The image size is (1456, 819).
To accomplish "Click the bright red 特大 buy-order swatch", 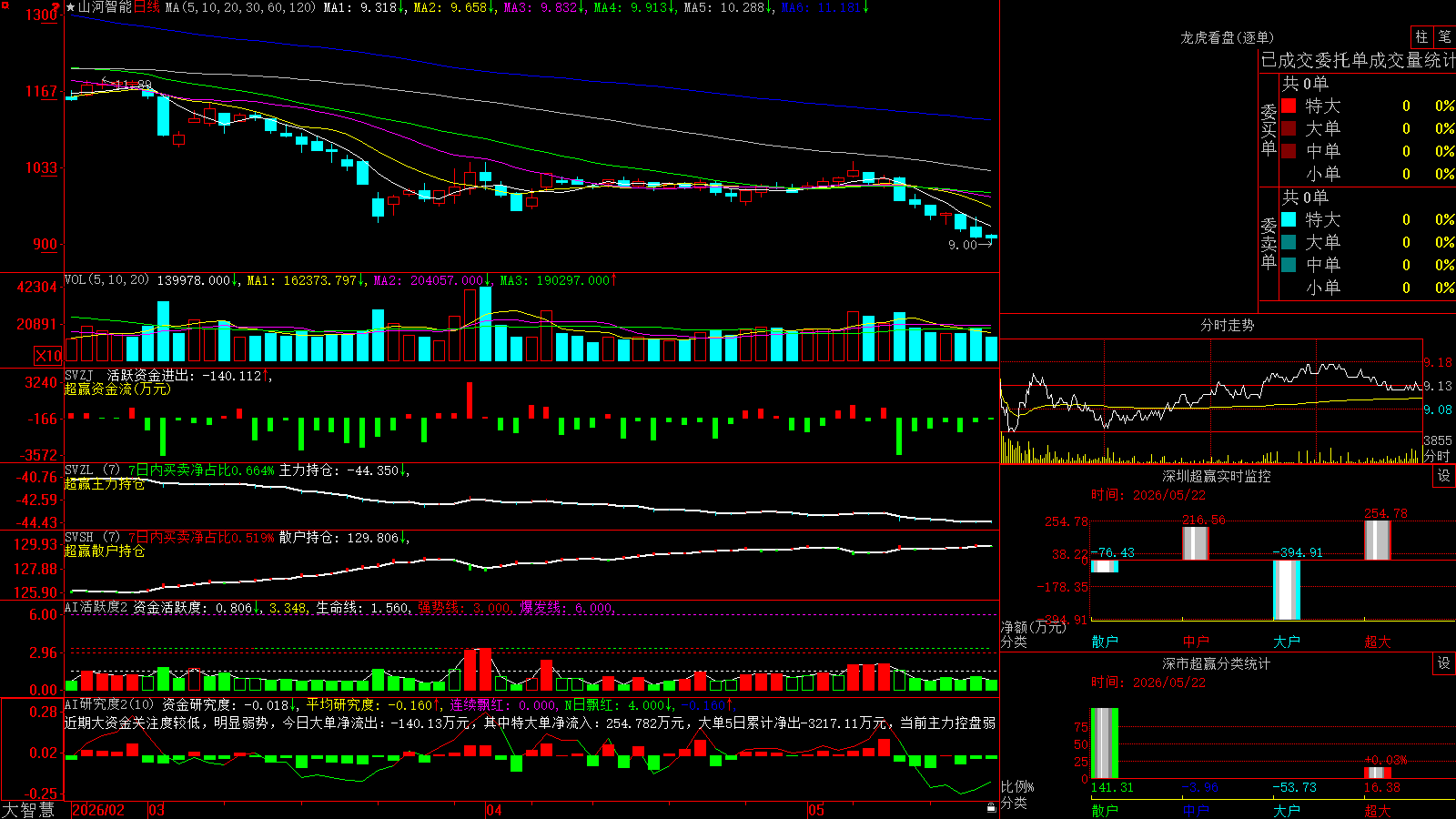I will tap(1289, 106).
